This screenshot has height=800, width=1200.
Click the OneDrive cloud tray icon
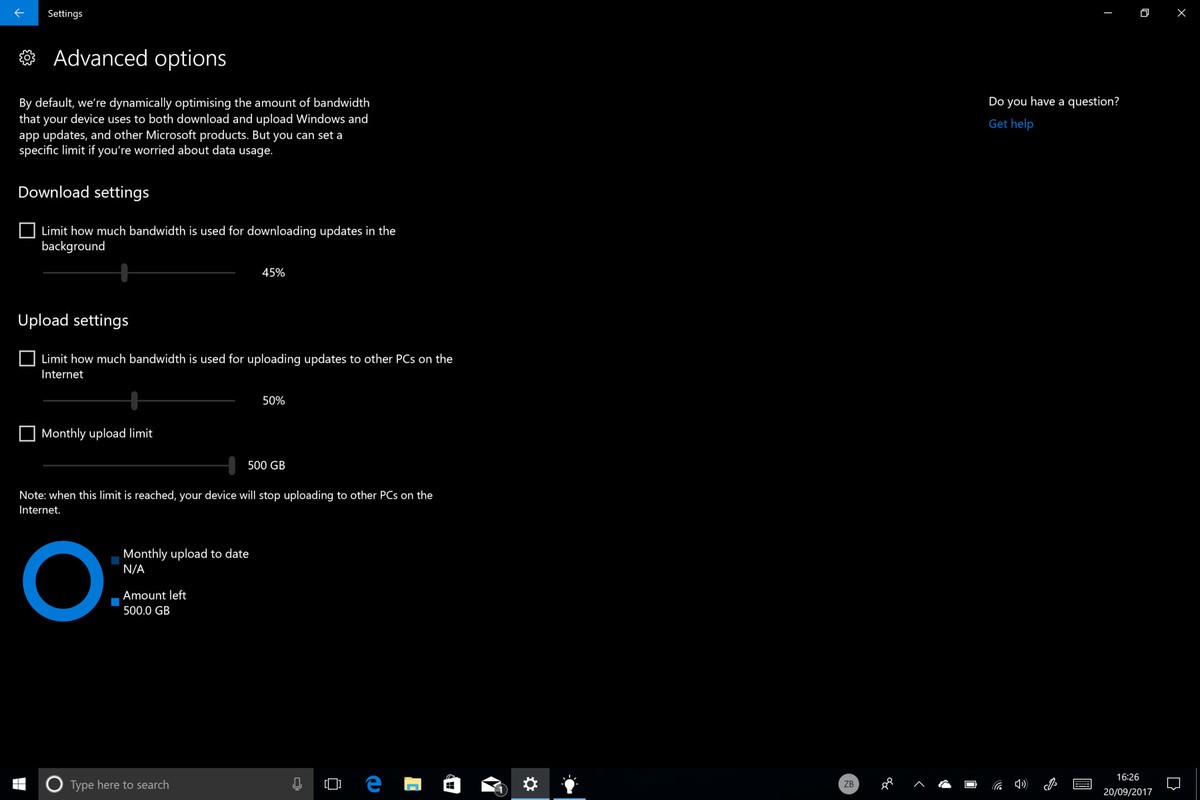click(944, 784)
